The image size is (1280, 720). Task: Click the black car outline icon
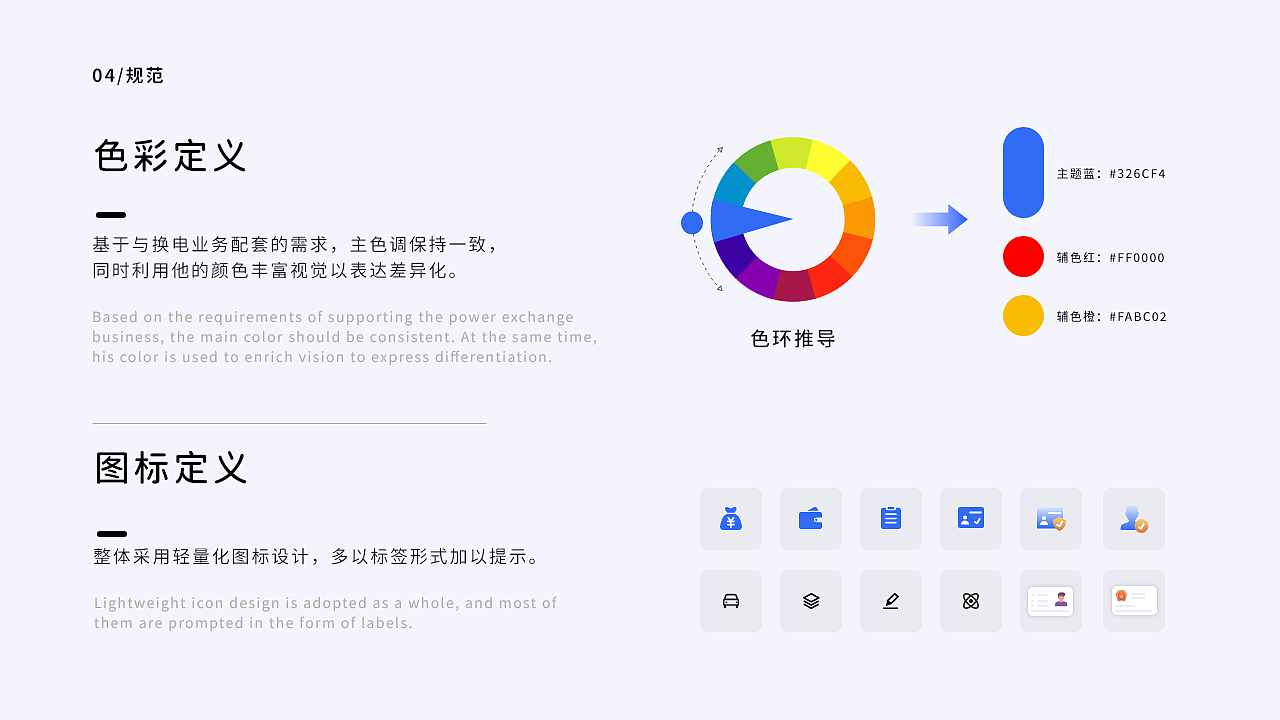tap(731, 601)
